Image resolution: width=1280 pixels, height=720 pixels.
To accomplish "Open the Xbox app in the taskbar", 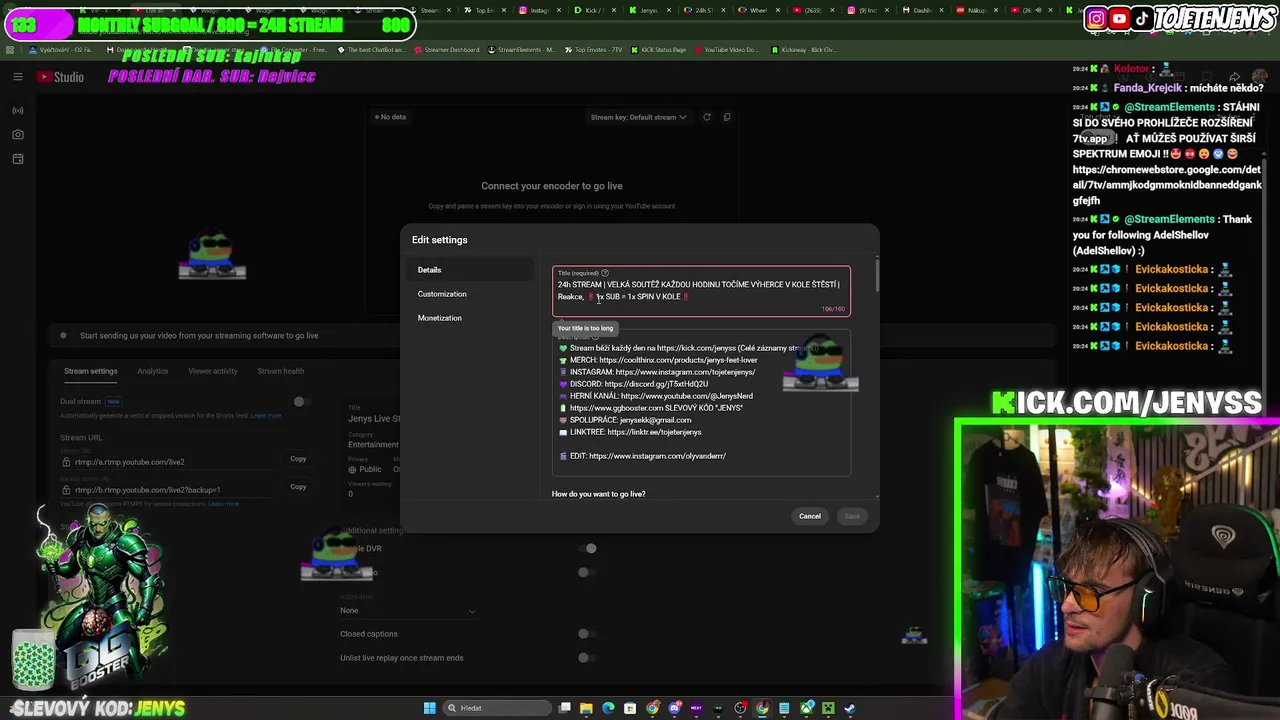I will [x=806, y=708].
